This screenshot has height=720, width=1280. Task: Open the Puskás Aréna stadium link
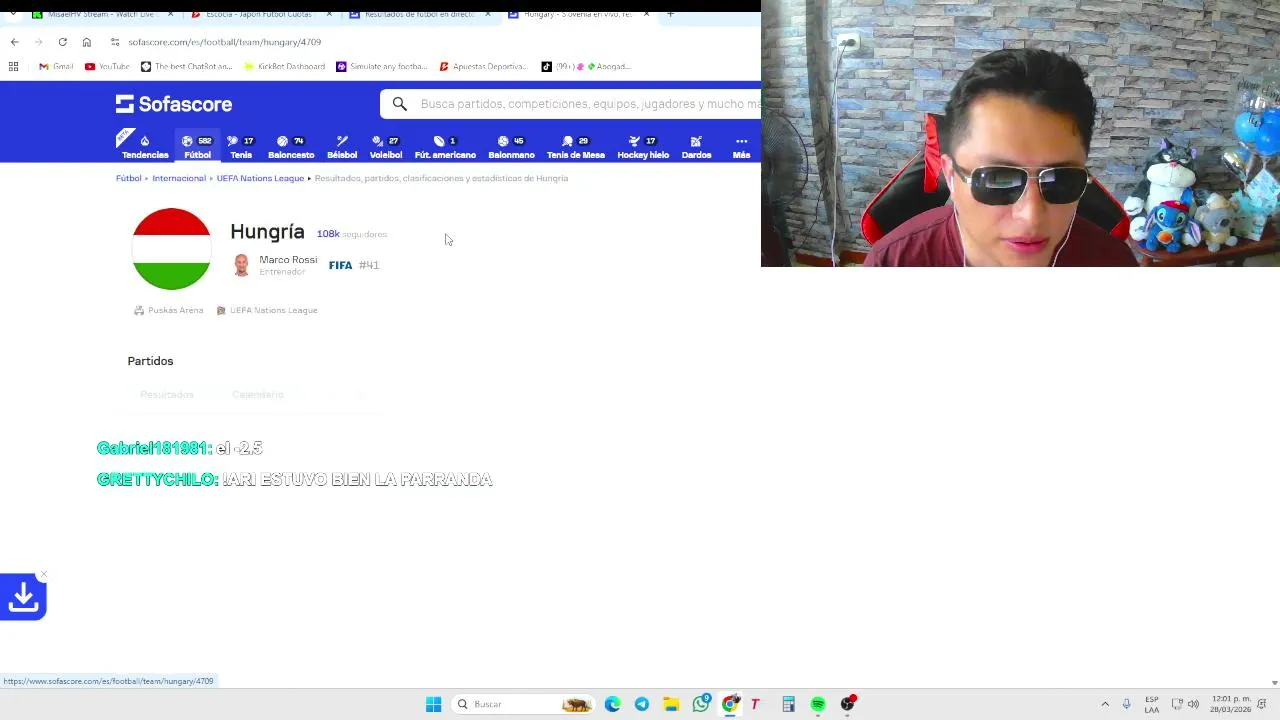169,310
